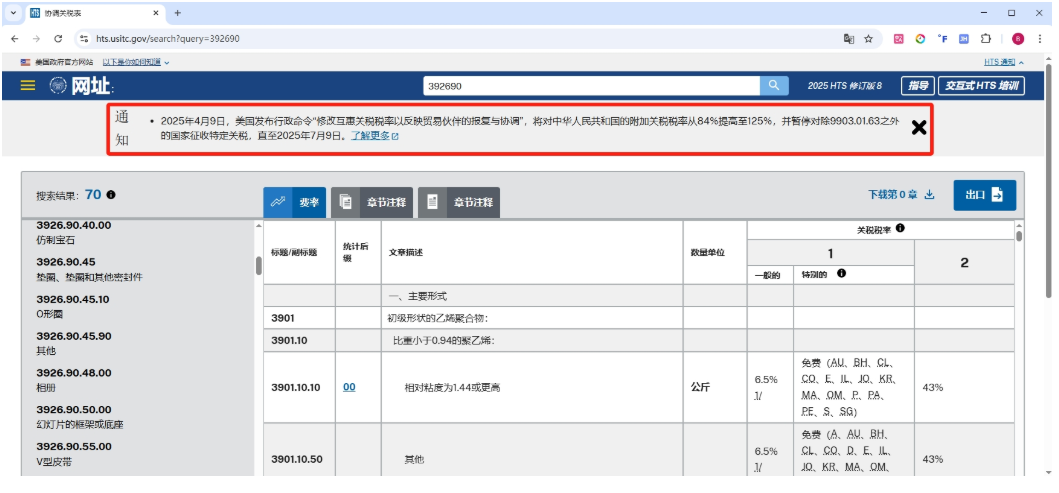This screenshot has width=1059, height=493.
Task: Click description 比重小于0.94的聚乙烯
Action: click(x=444, y=340)
